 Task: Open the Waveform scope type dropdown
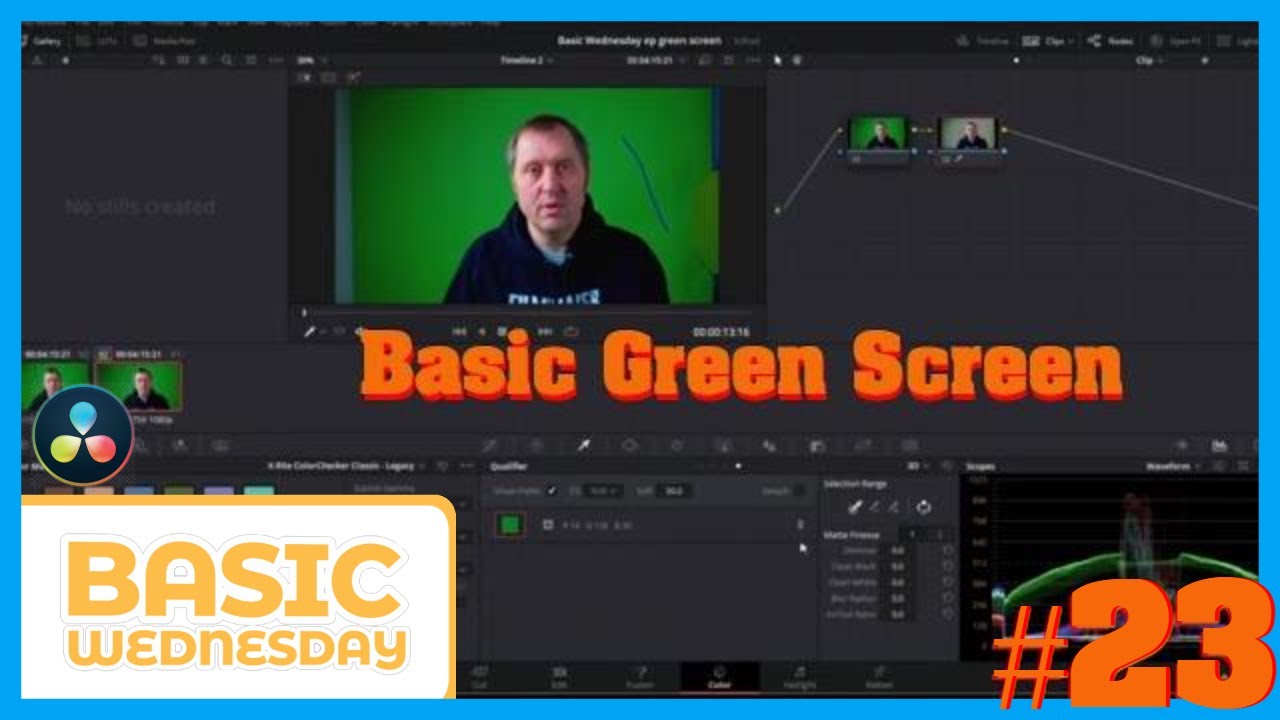tap(1173, 467)
